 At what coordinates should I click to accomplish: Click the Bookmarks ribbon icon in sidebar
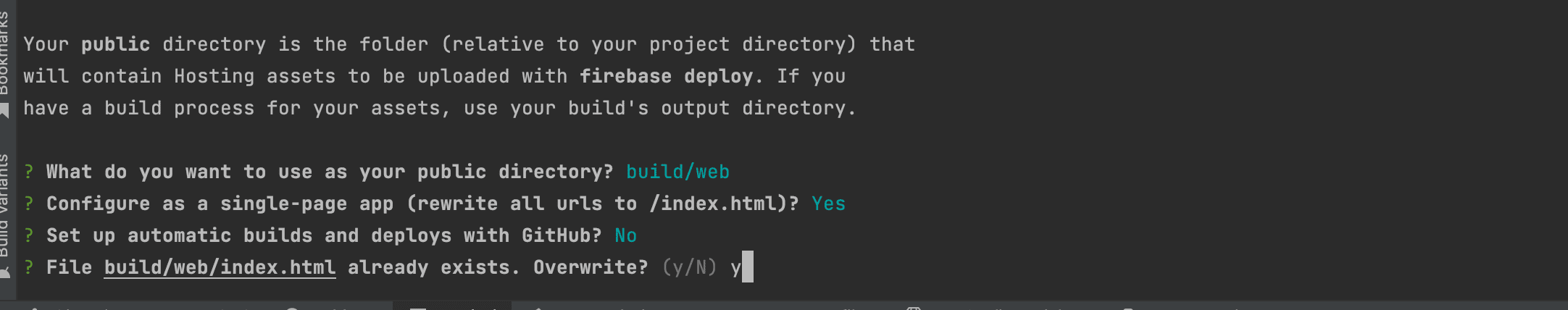4,110
